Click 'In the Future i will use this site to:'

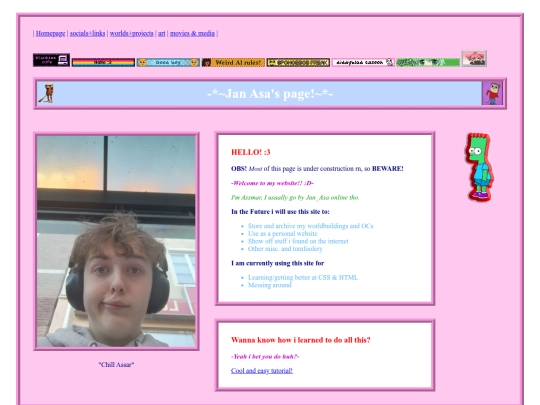[280, 211]
